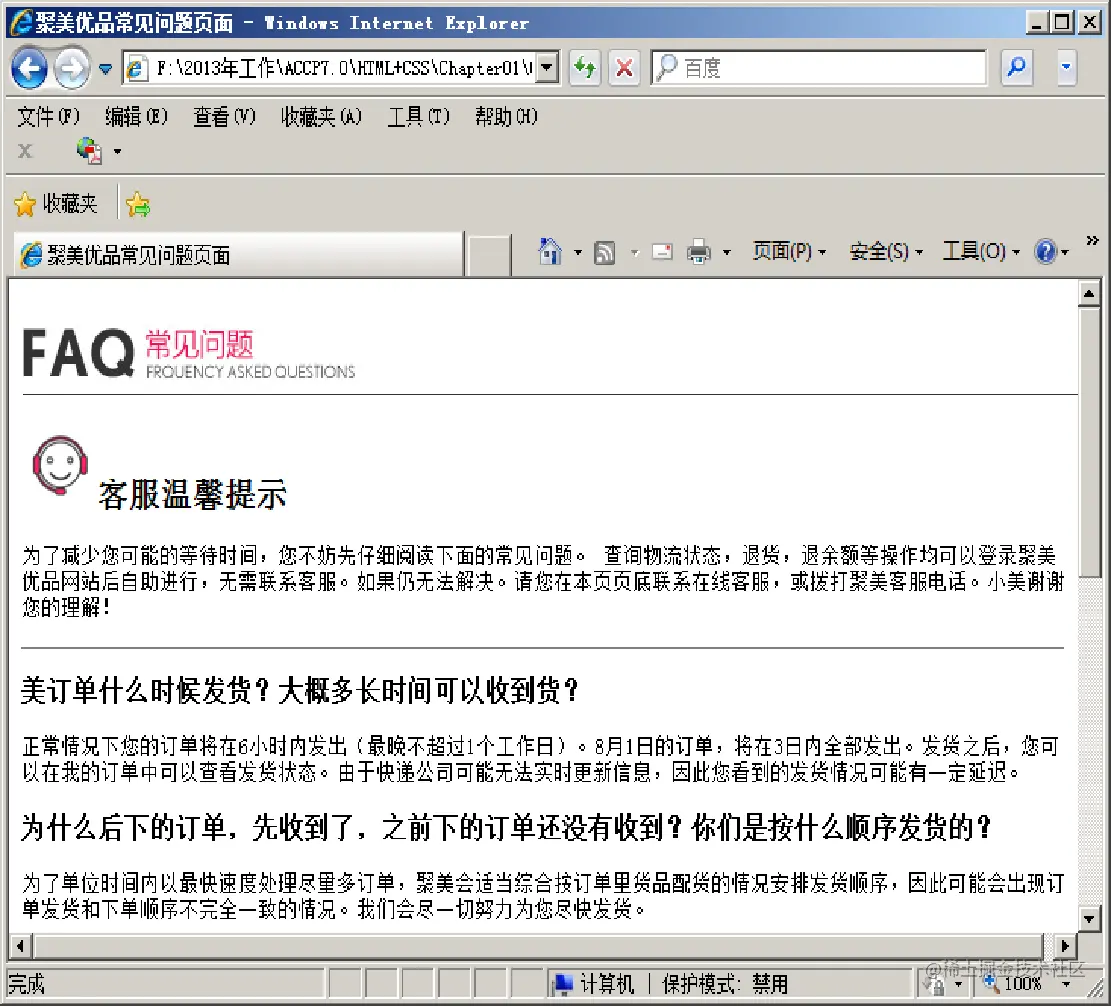The image size is (1112, 1006).
Task: Click the read mail icon
Action: [x=662, y=252]
